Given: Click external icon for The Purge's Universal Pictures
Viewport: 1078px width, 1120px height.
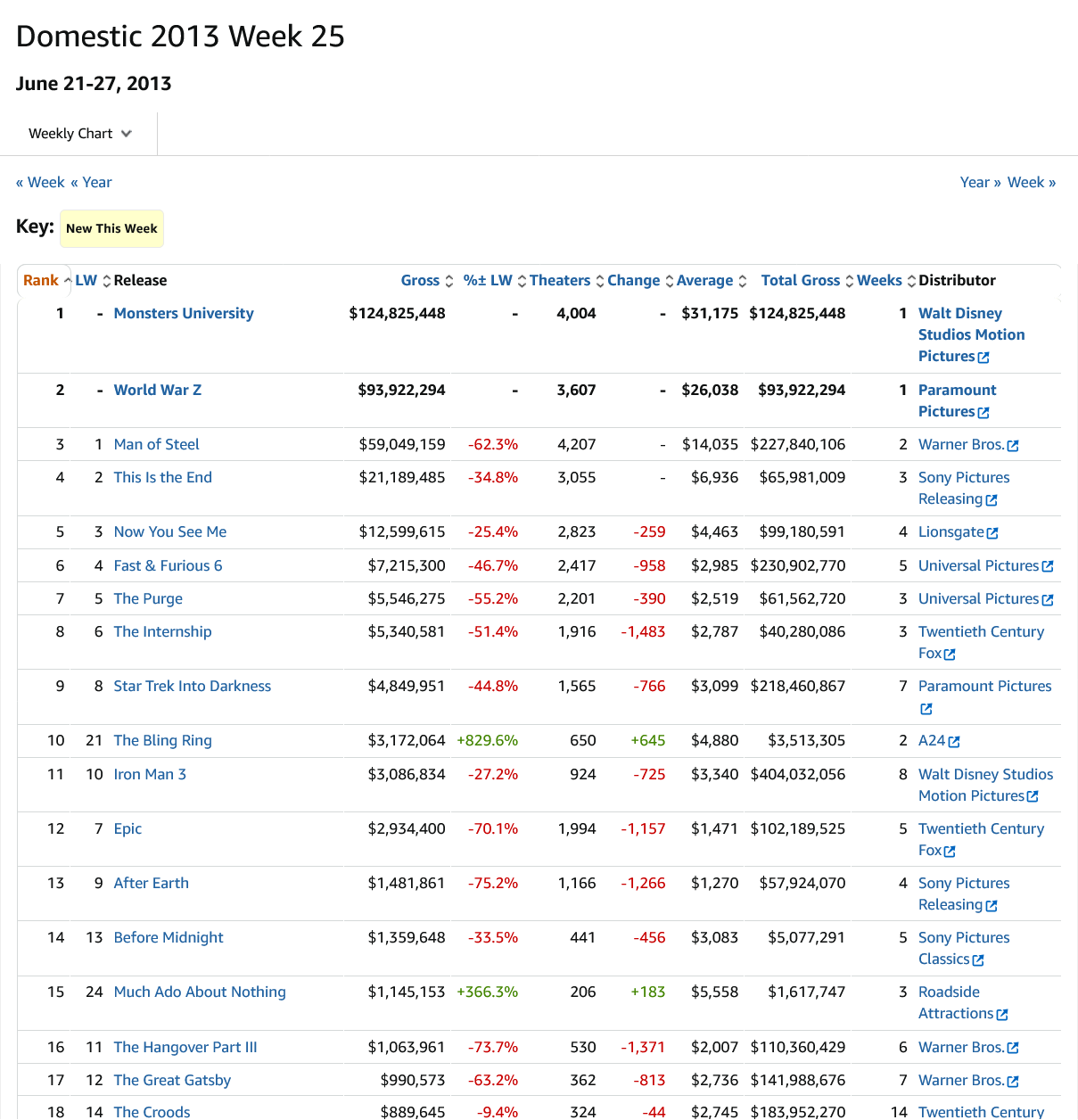Looking at the screenshot, I should pos(1048,599).
